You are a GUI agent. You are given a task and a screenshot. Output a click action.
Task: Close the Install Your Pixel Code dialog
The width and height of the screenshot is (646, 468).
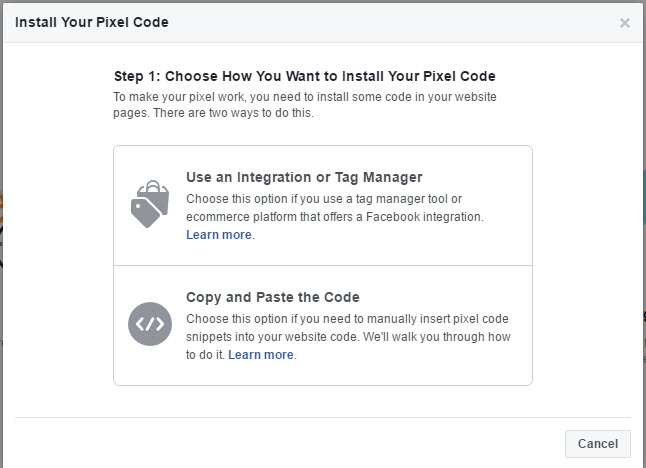625,23
